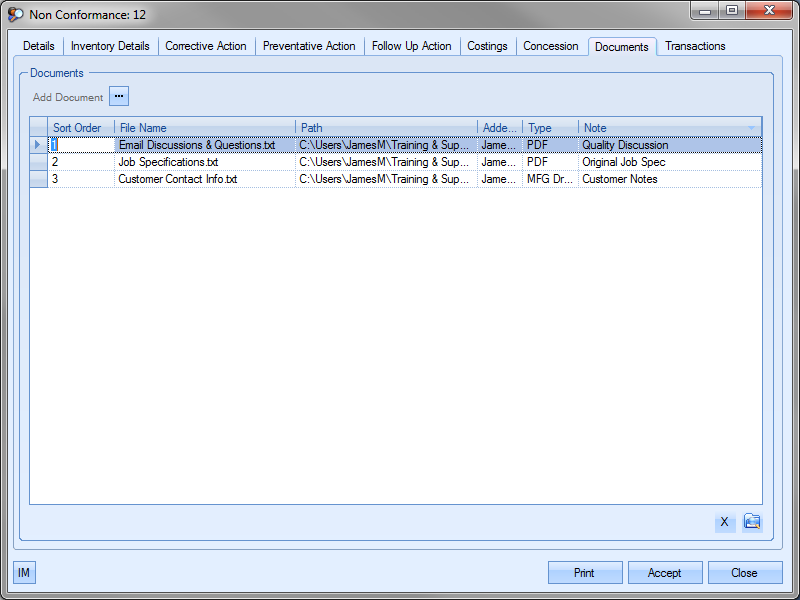The width and height of the screenshot is (800, 600).
Task: Open the view document folder-magnifier icon
Action: coord(752,522)
